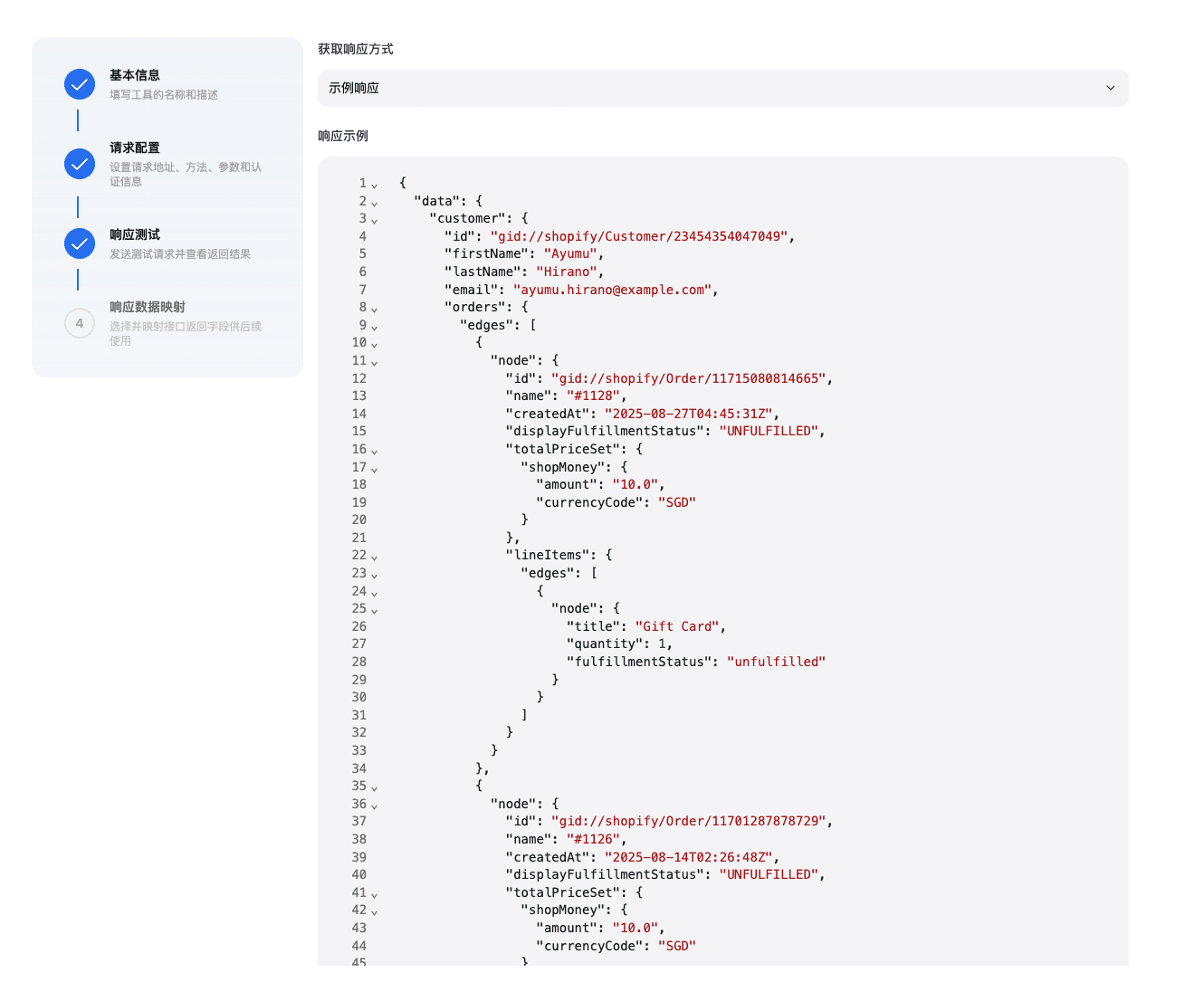Viewport: 1204px width, 982px height.
Task: Collapse the "node" fold at line 36
Action: point(374,806)
